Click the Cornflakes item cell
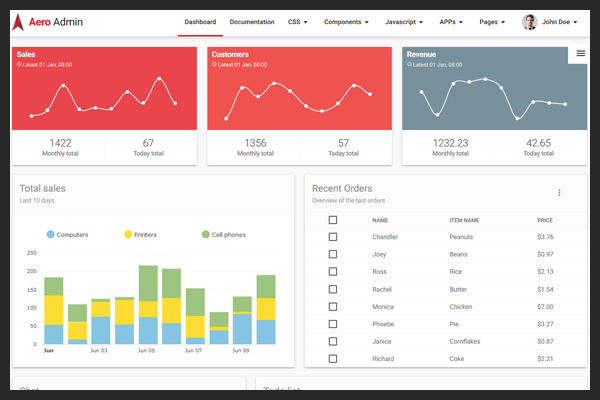Image resolution: width=600 pixels, height=400 pixels. click(x=465, y=341)
